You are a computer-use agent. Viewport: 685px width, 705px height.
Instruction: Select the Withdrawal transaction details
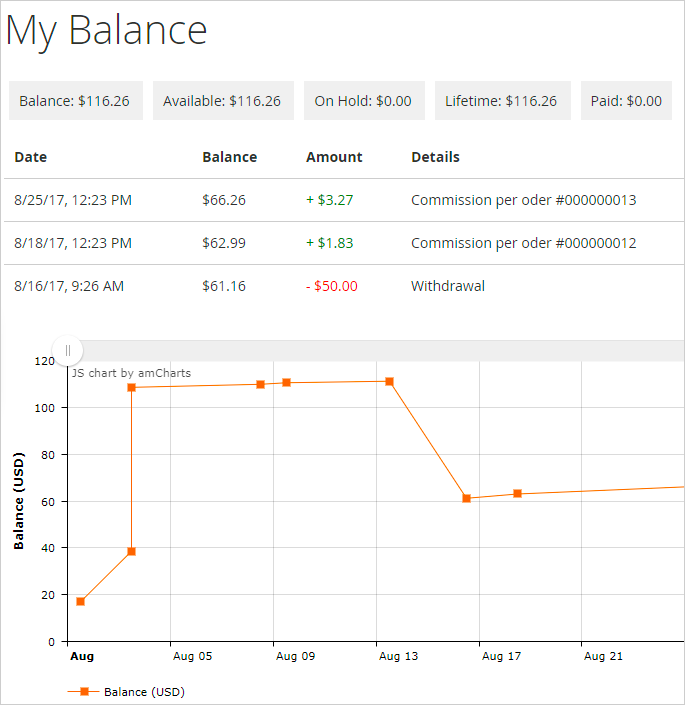click(x=448, y=286)
